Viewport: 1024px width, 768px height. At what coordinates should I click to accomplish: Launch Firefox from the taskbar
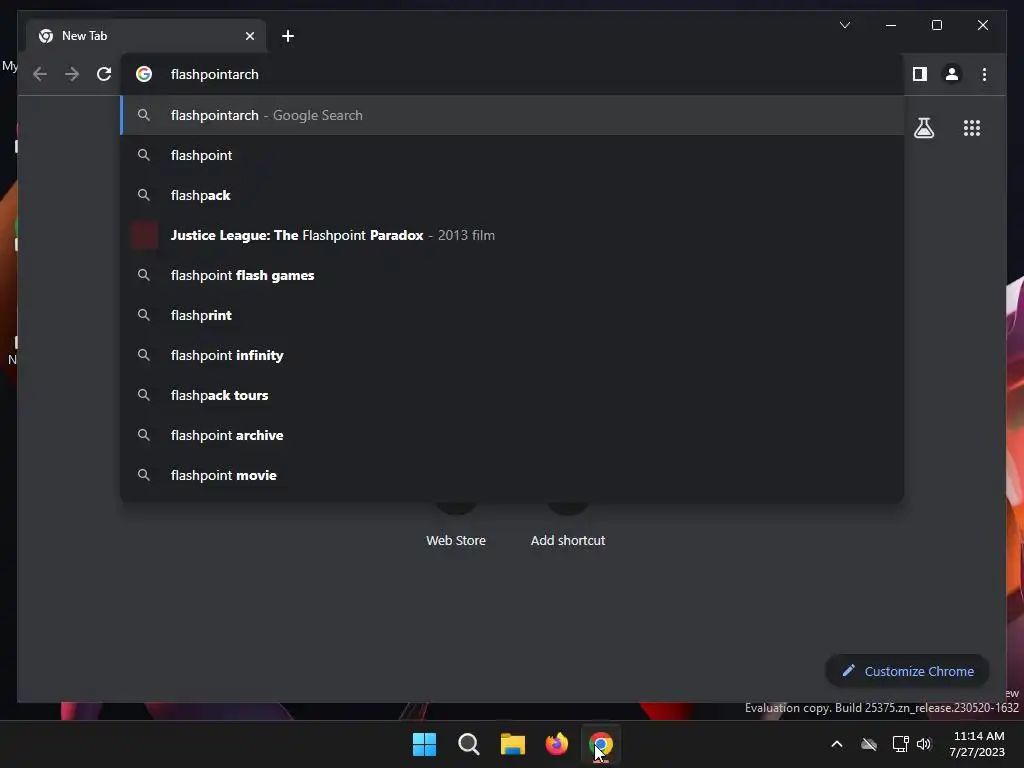pyautogui.click(x=556, y=744)
